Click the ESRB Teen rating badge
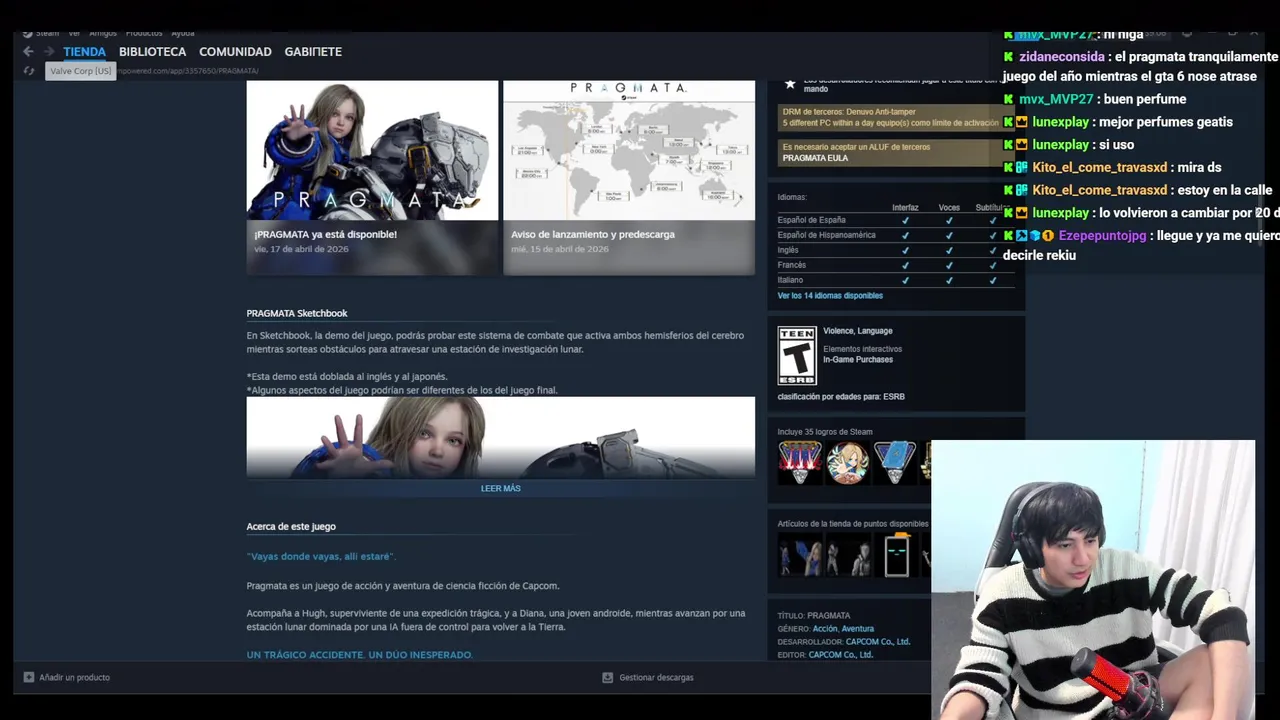Screen dimensions: 1280x720 coord(797,355)
